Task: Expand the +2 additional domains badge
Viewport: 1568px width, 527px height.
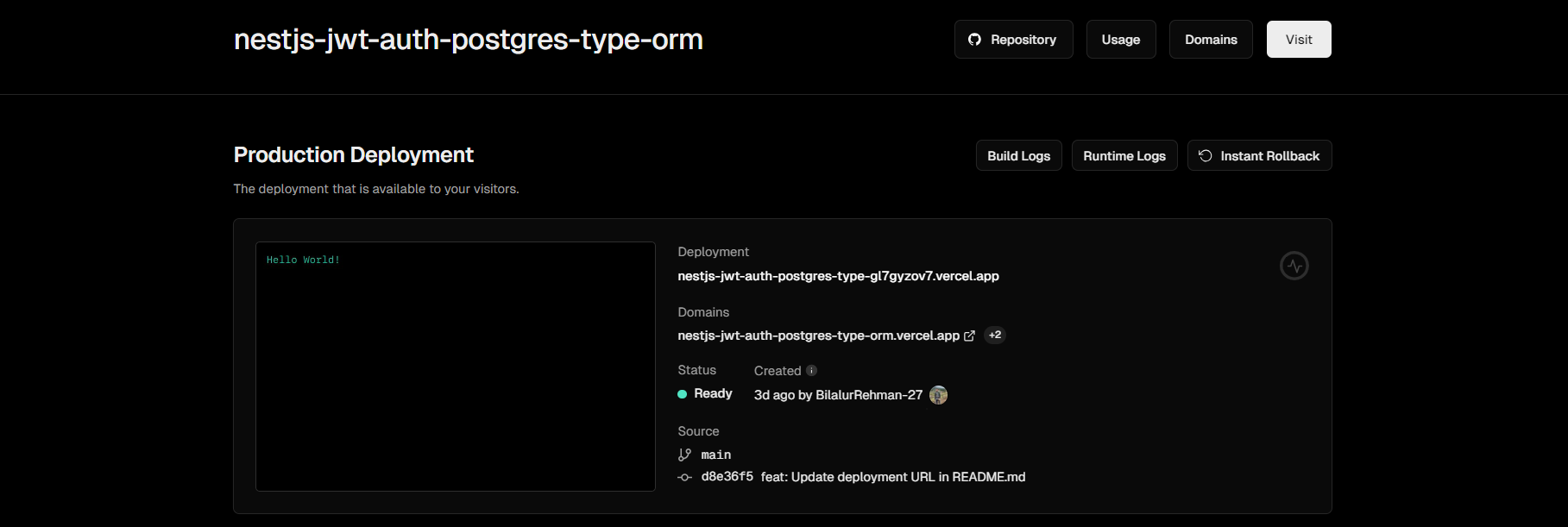Action: pyautogui.click(x=995, y=335)
